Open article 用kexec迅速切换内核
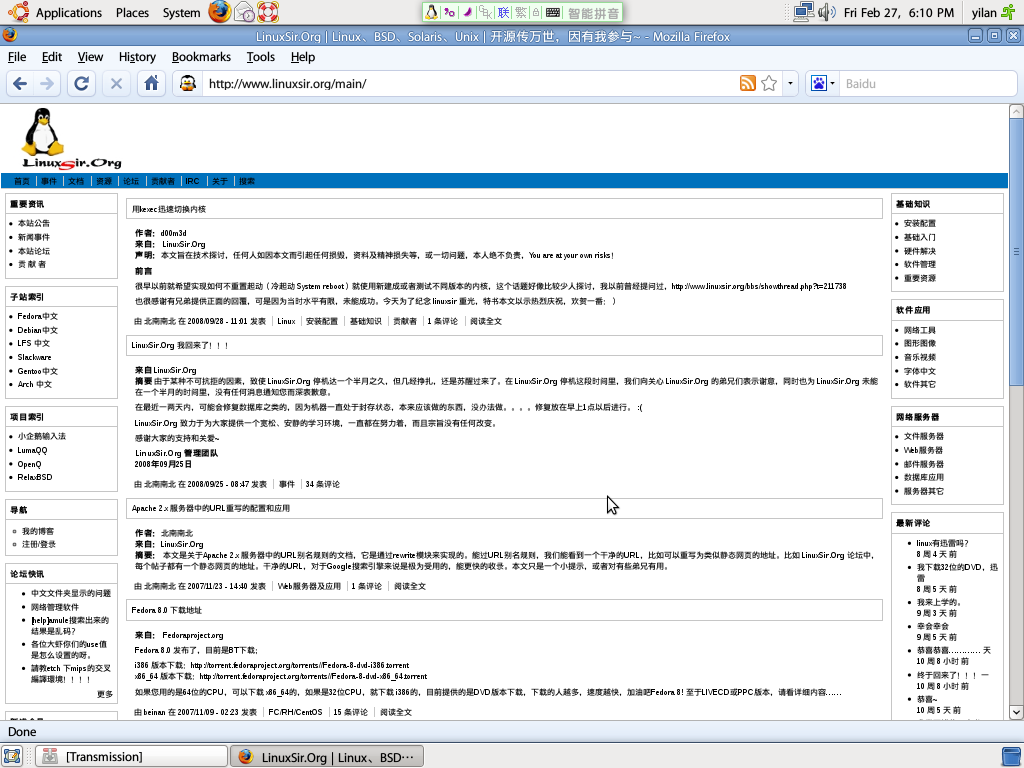This screenshot has height=768, width=1024. point(168,209)
